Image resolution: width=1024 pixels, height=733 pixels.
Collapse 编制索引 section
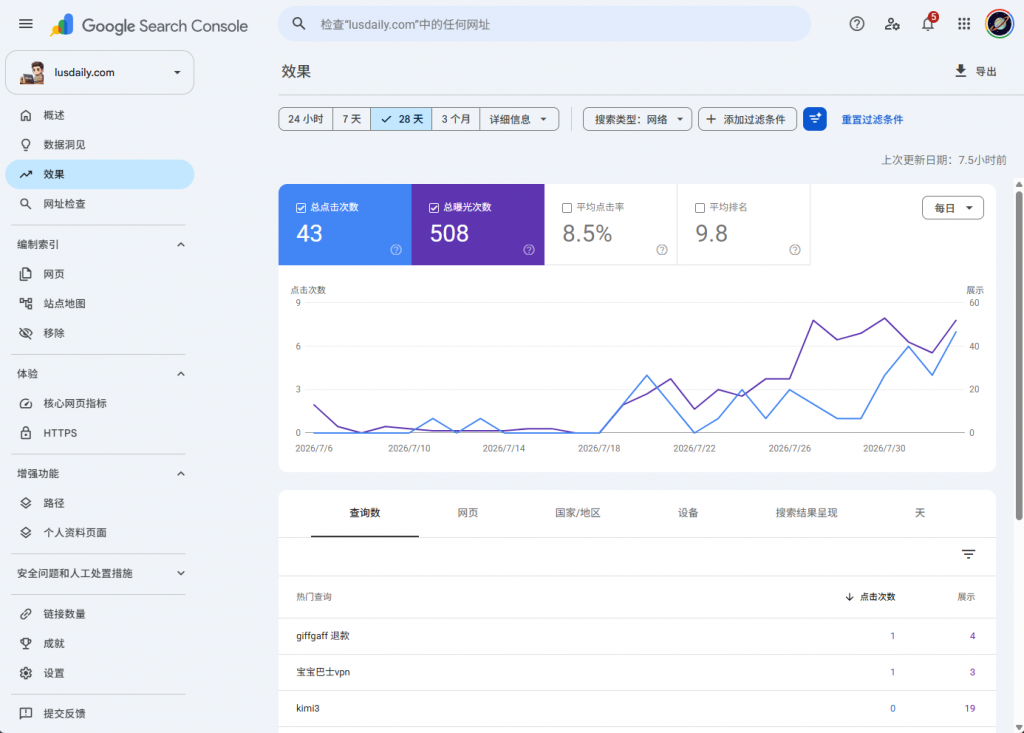[x=181, y=244]
